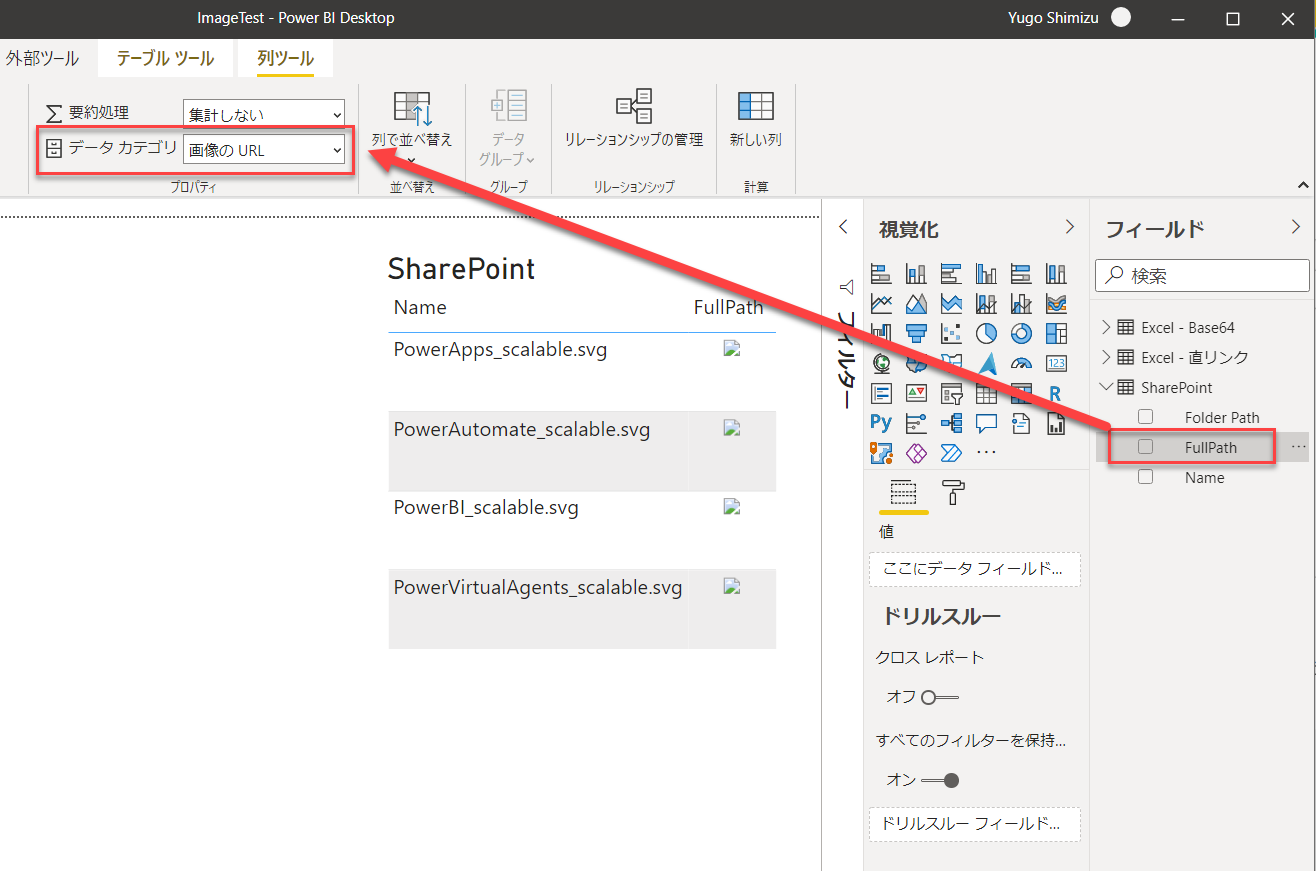Check the Name field checkbox
Viewport: 1316px width, 871px height.
(x=1146, y=477)
